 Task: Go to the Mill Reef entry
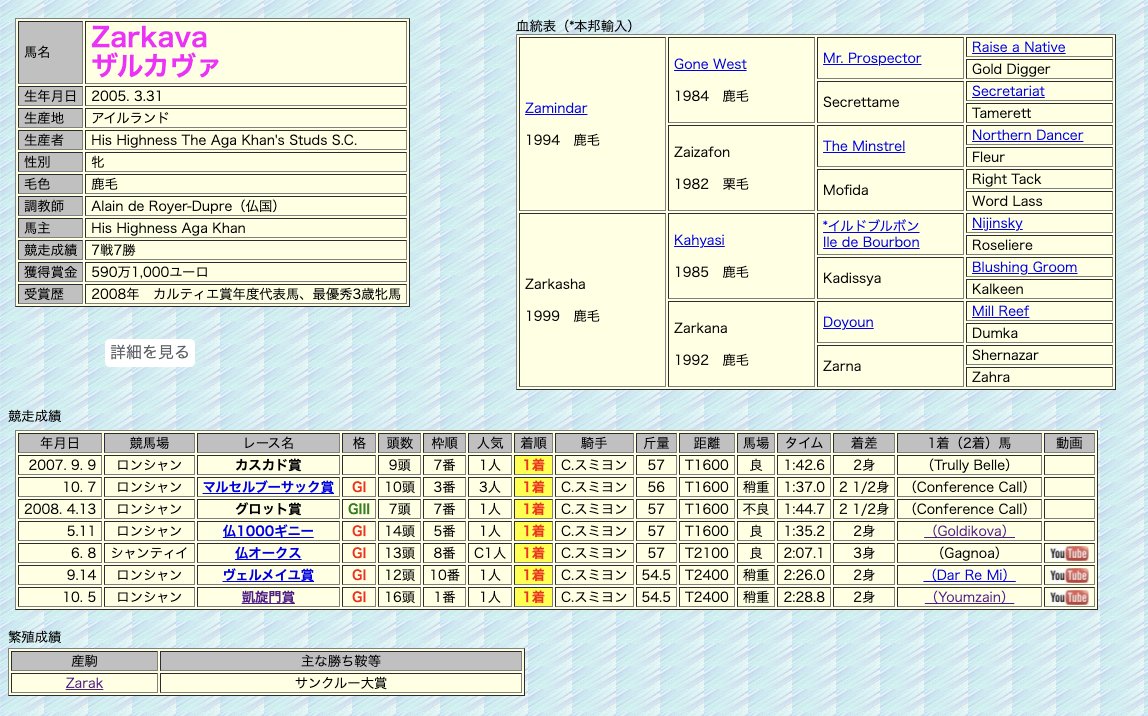pyautogui.click(x=1000, y=310)
